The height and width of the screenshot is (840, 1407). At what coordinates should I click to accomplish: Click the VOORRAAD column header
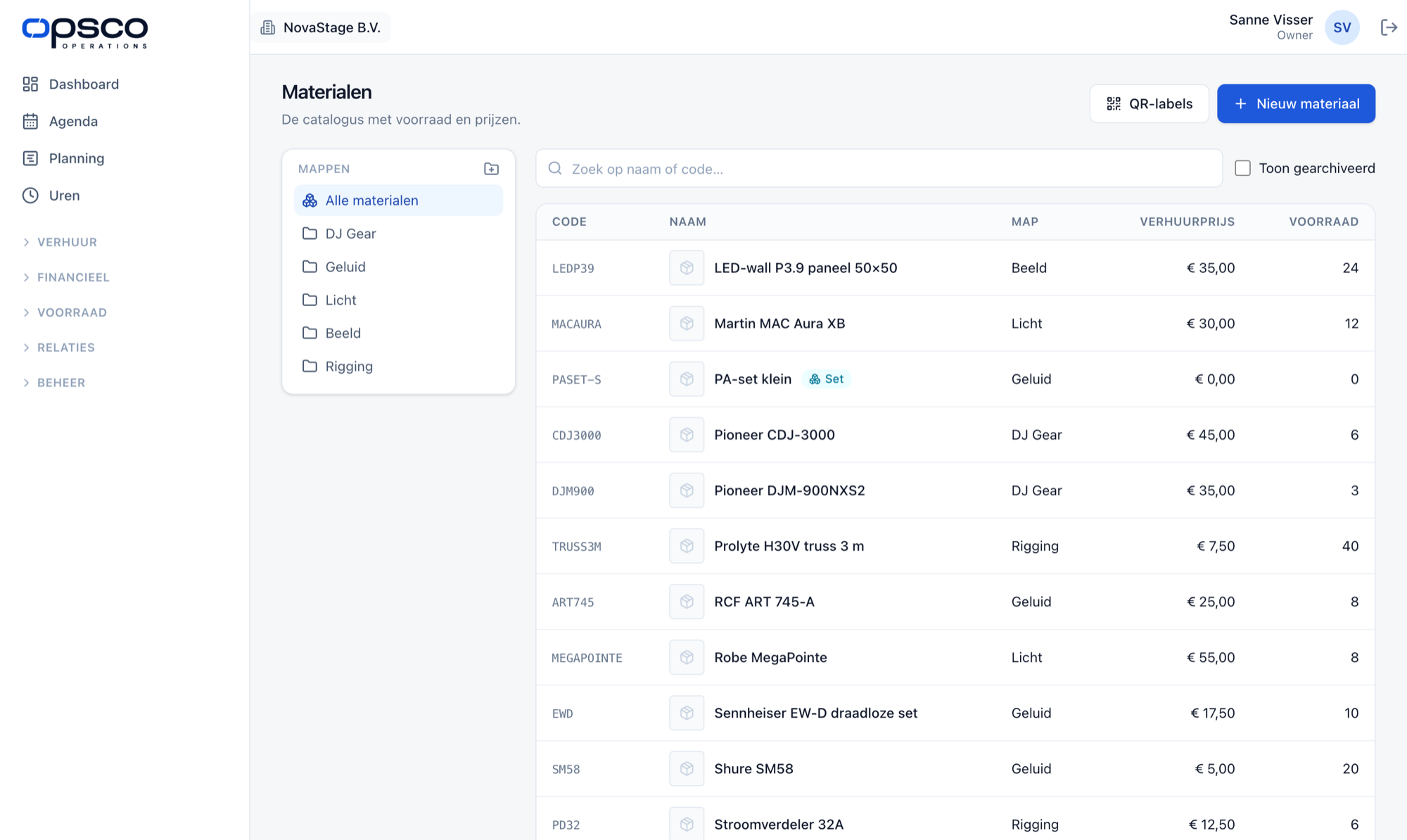point(1323,222)
